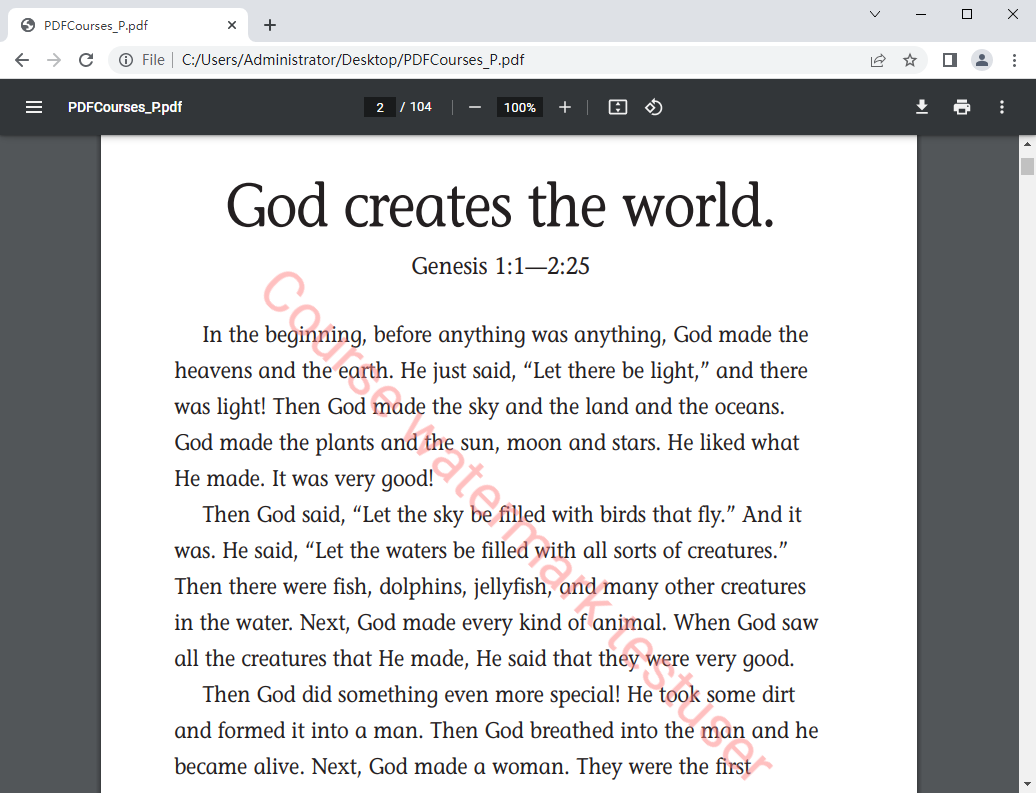Expand the tab search chevron
The height and width of the screenshot is (793, 1036).
(x=875, y=14)
